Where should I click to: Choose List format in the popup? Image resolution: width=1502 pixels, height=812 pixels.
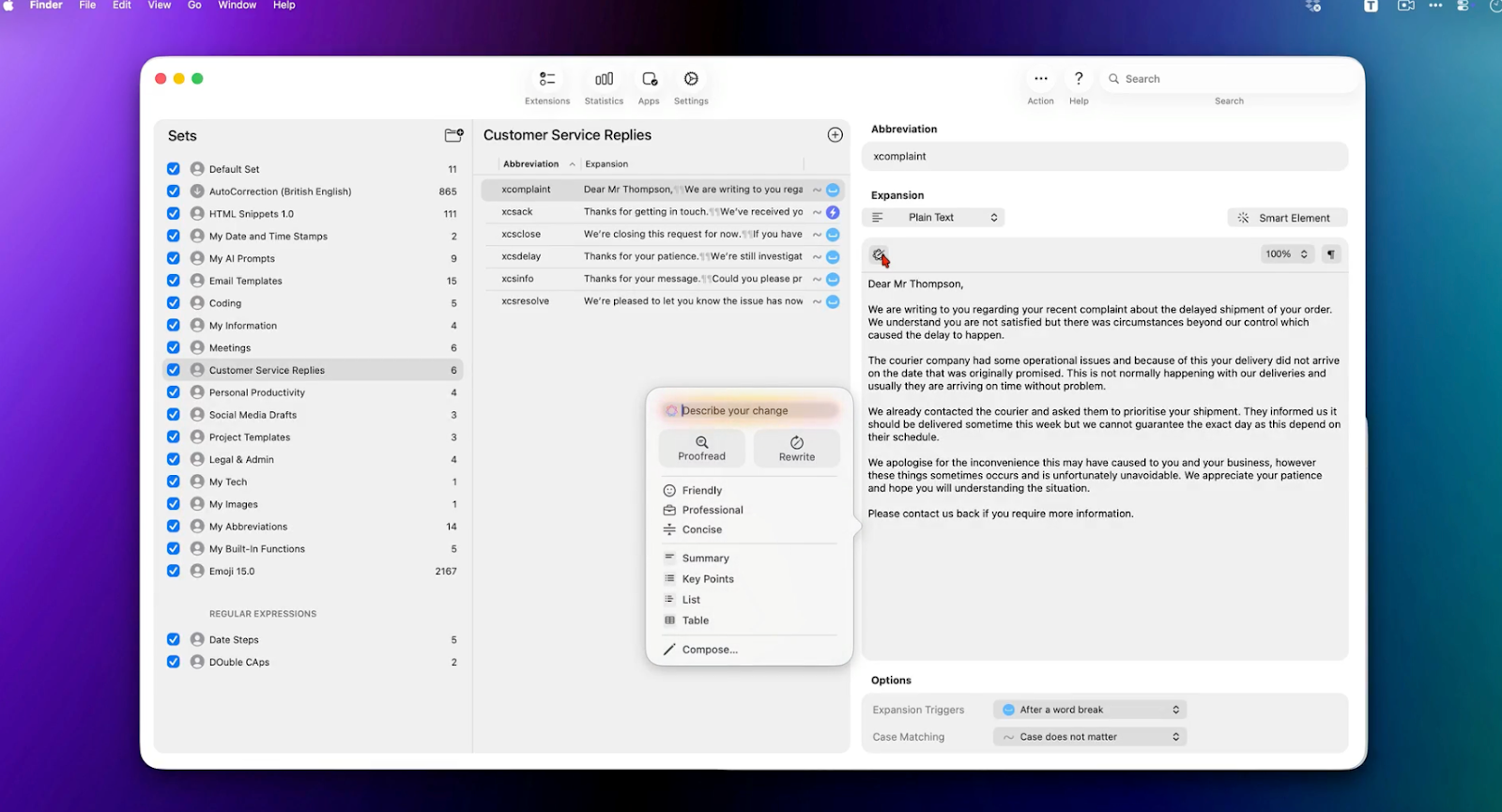691,600
